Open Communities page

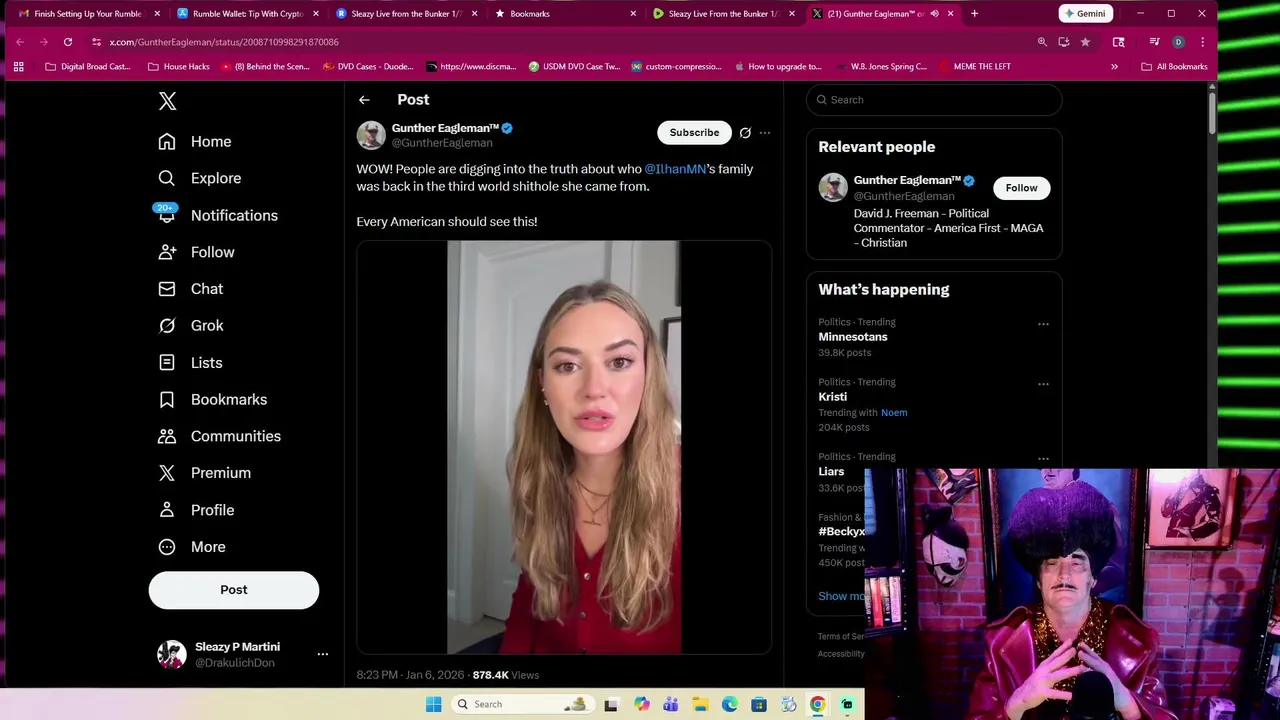(220, 436)
